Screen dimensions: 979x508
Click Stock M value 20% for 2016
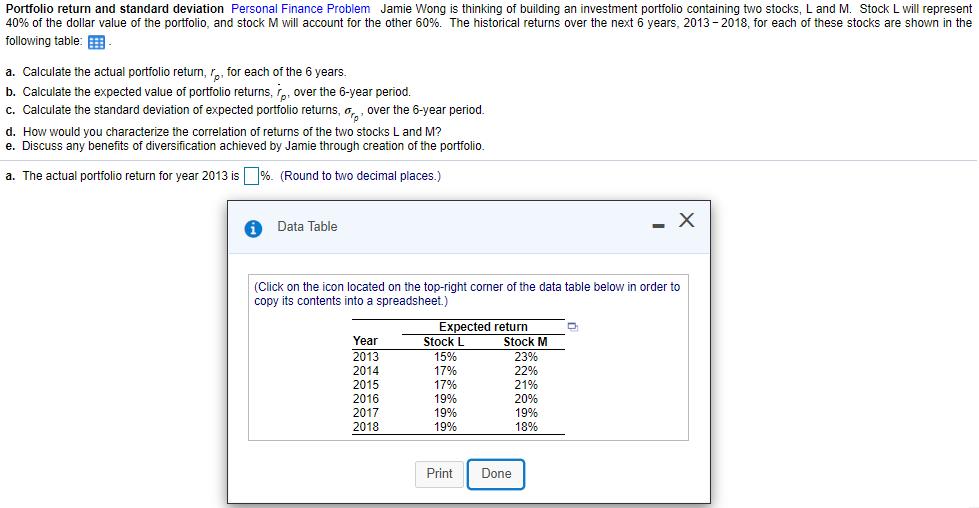click(x=526, y=399)
